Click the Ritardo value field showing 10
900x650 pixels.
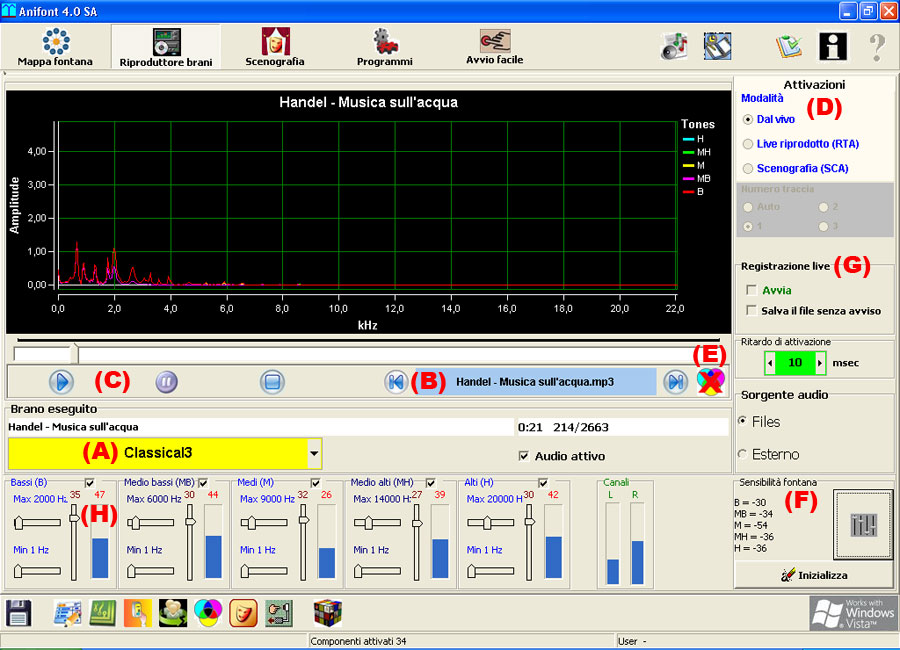tap(795, 363)
